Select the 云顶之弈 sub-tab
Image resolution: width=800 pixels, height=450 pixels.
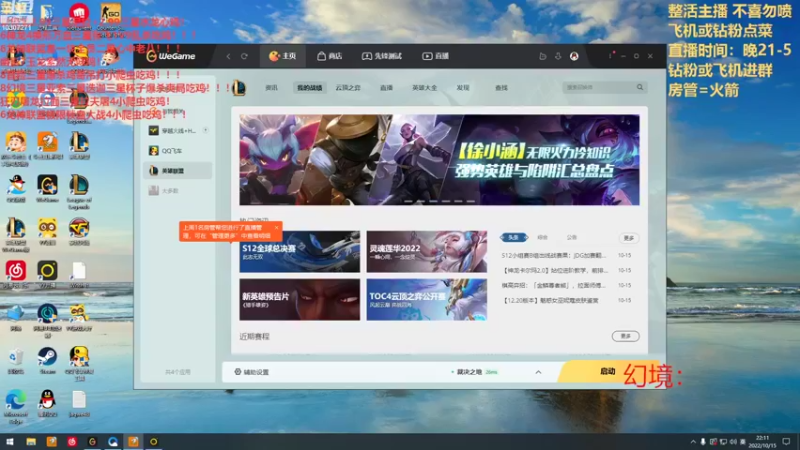348,88
